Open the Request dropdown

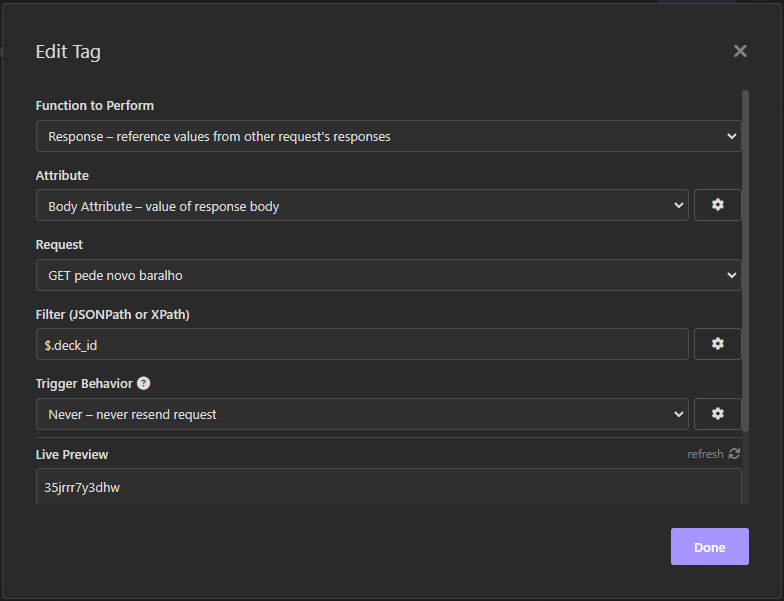(388, 275)
